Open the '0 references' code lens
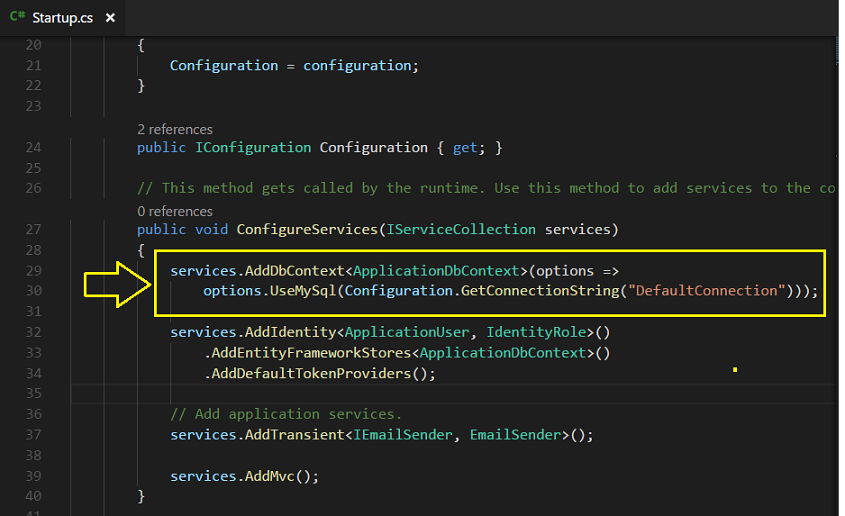 click(x=174, y=211)
